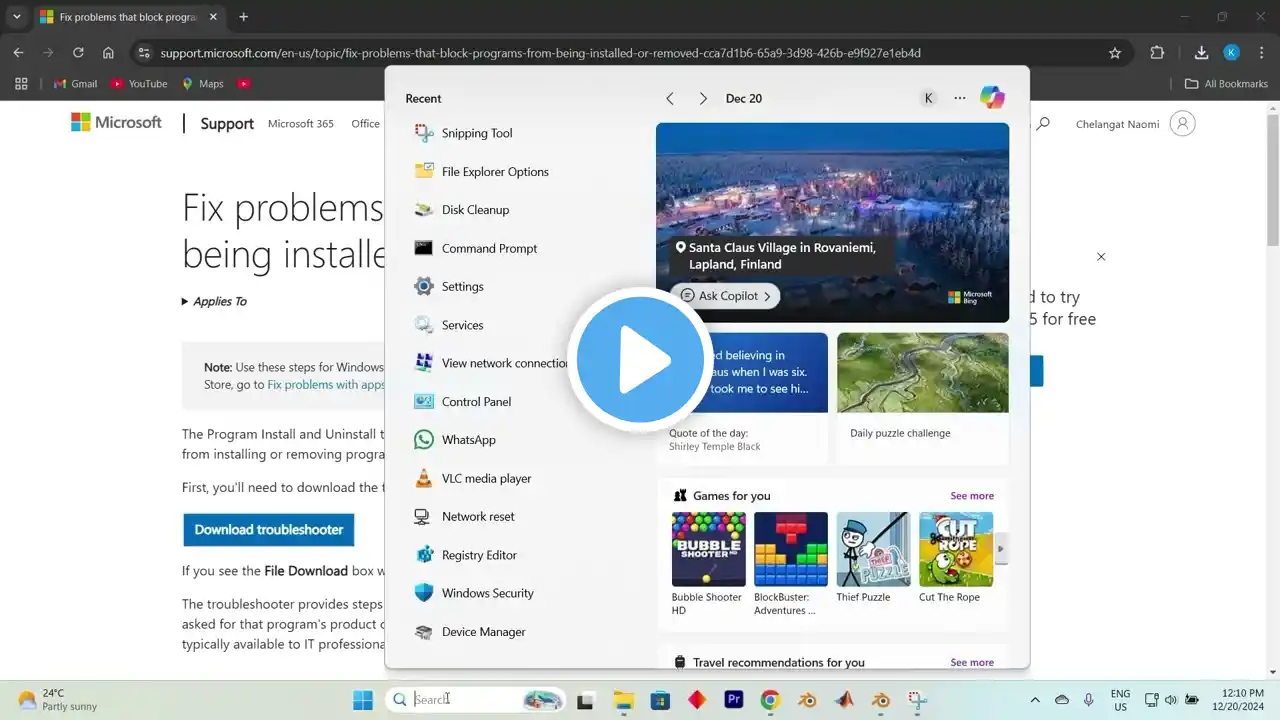Open the Gmail bookmark
The height and width of the screenshot is (720, 1280).
pos(76,84)
